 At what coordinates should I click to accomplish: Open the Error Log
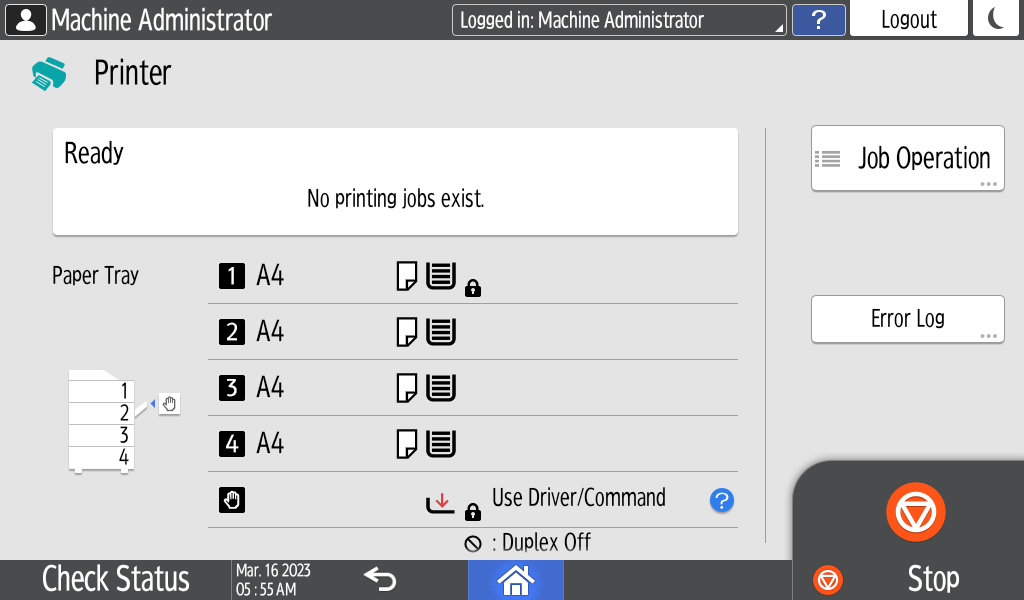pyautogui.click(x=907, y=319)
